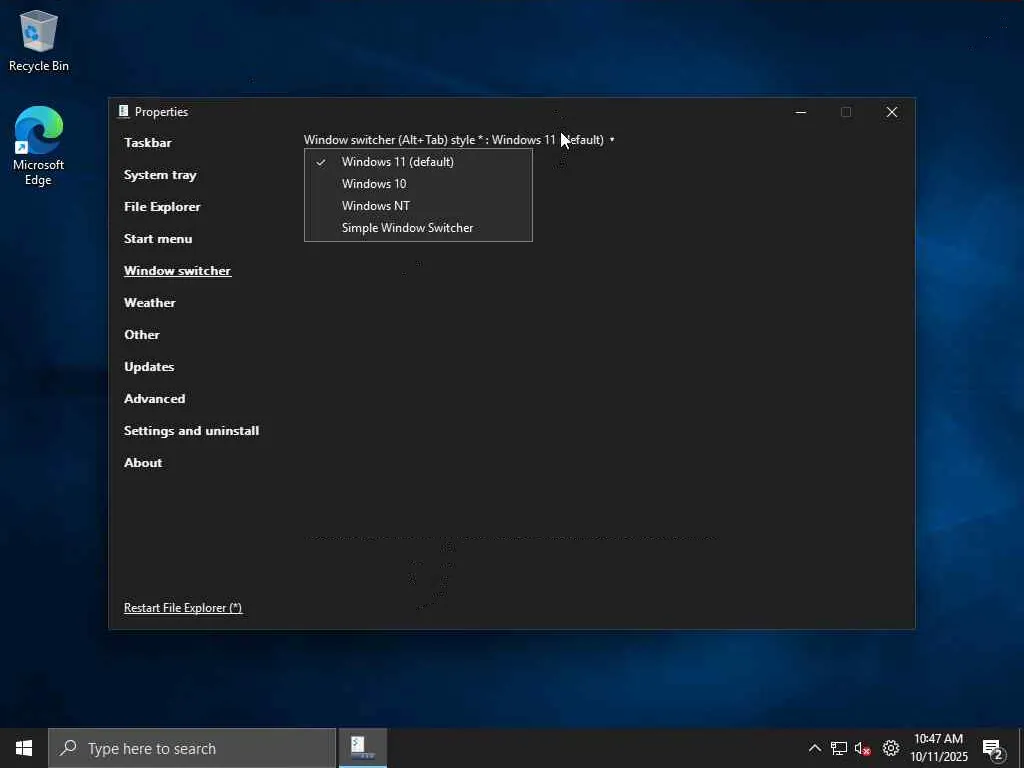Go to the Updates section
The width and height of the screenshot is (1024, 768).
pyautogui.click(x=149, y=366)
